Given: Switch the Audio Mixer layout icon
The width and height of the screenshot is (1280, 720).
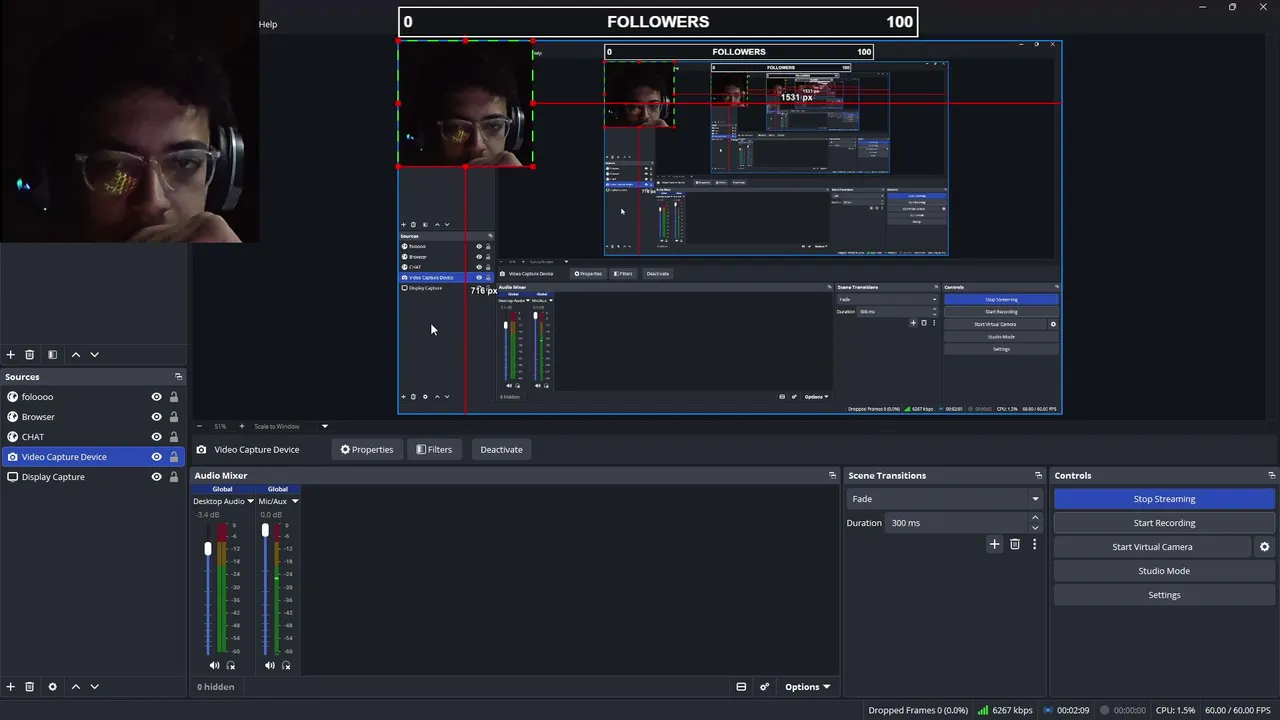Looking at the screenshot, I should (741, 687).
